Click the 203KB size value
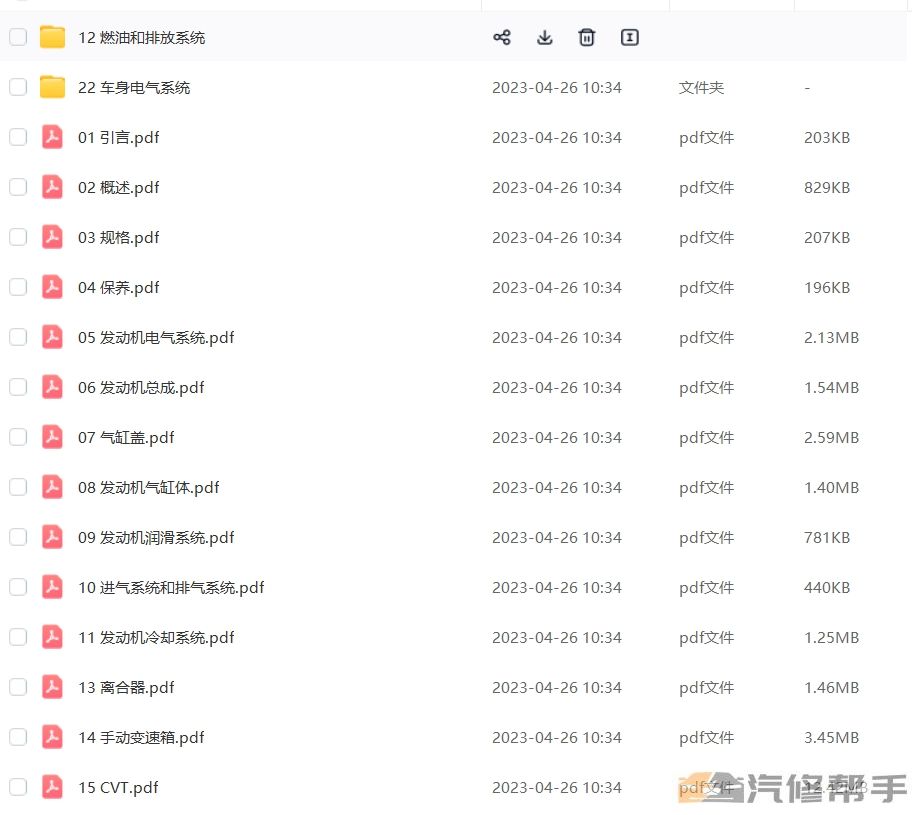 826,138
